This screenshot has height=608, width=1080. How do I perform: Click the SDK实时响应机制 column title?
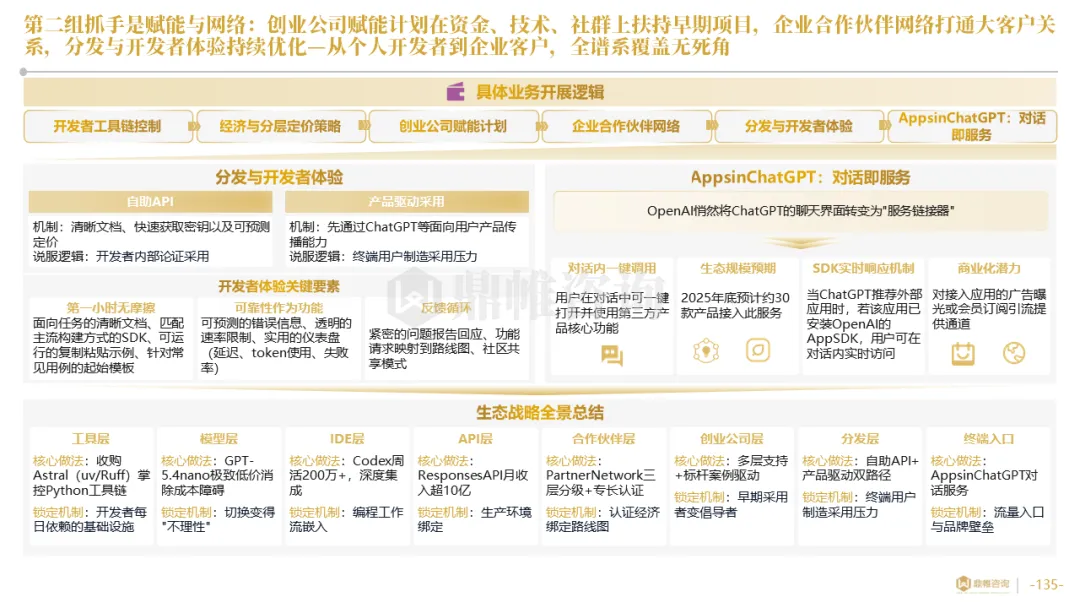point(863,269)
